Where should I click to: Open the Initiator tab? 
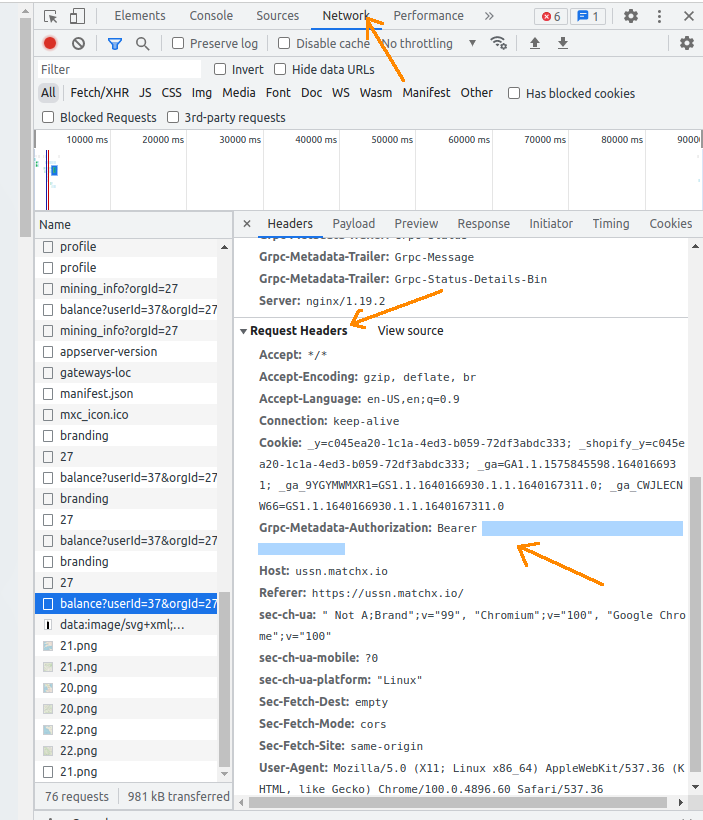[551, 224]
